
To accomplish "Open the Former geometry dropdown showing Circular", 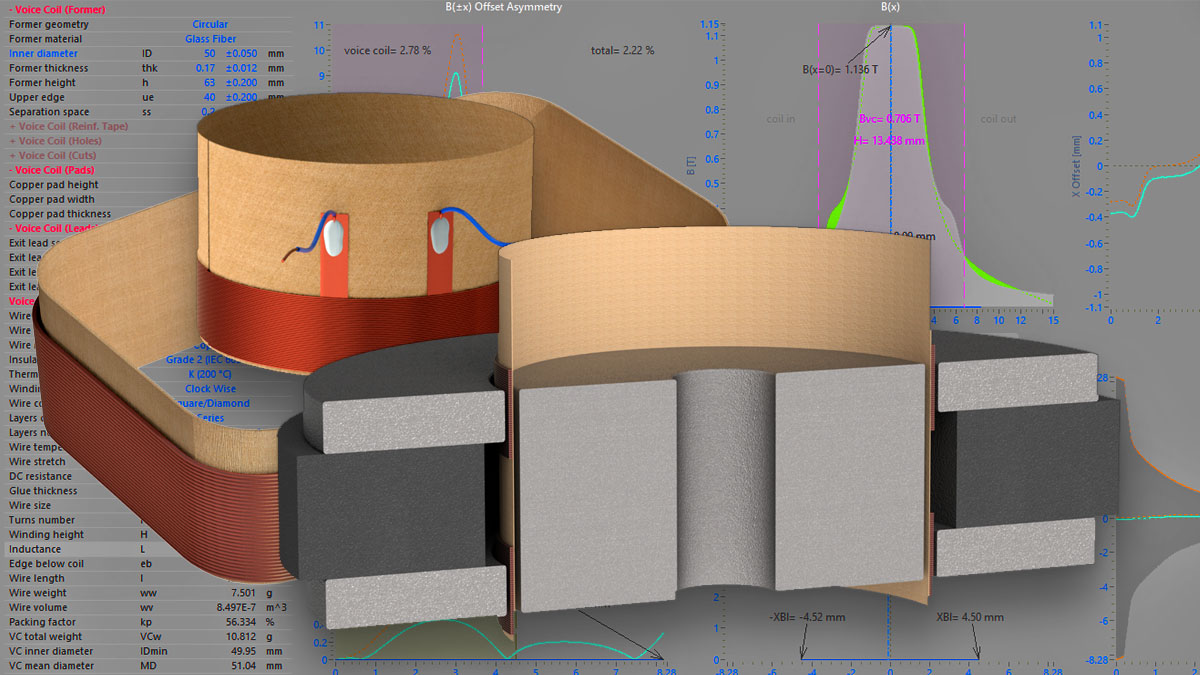I will tap(210, 24).
